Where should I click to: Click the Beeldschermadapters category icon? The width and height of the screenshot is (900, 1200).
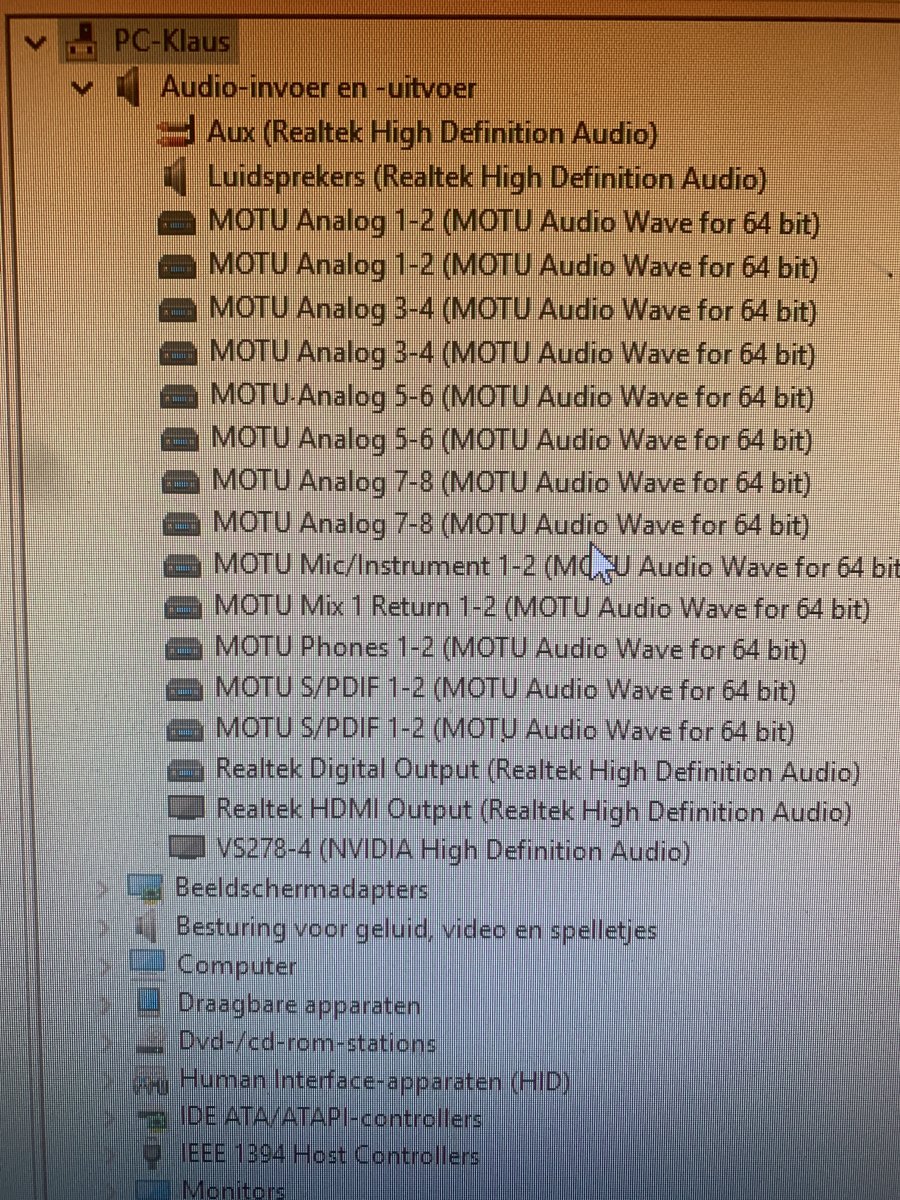146,889
